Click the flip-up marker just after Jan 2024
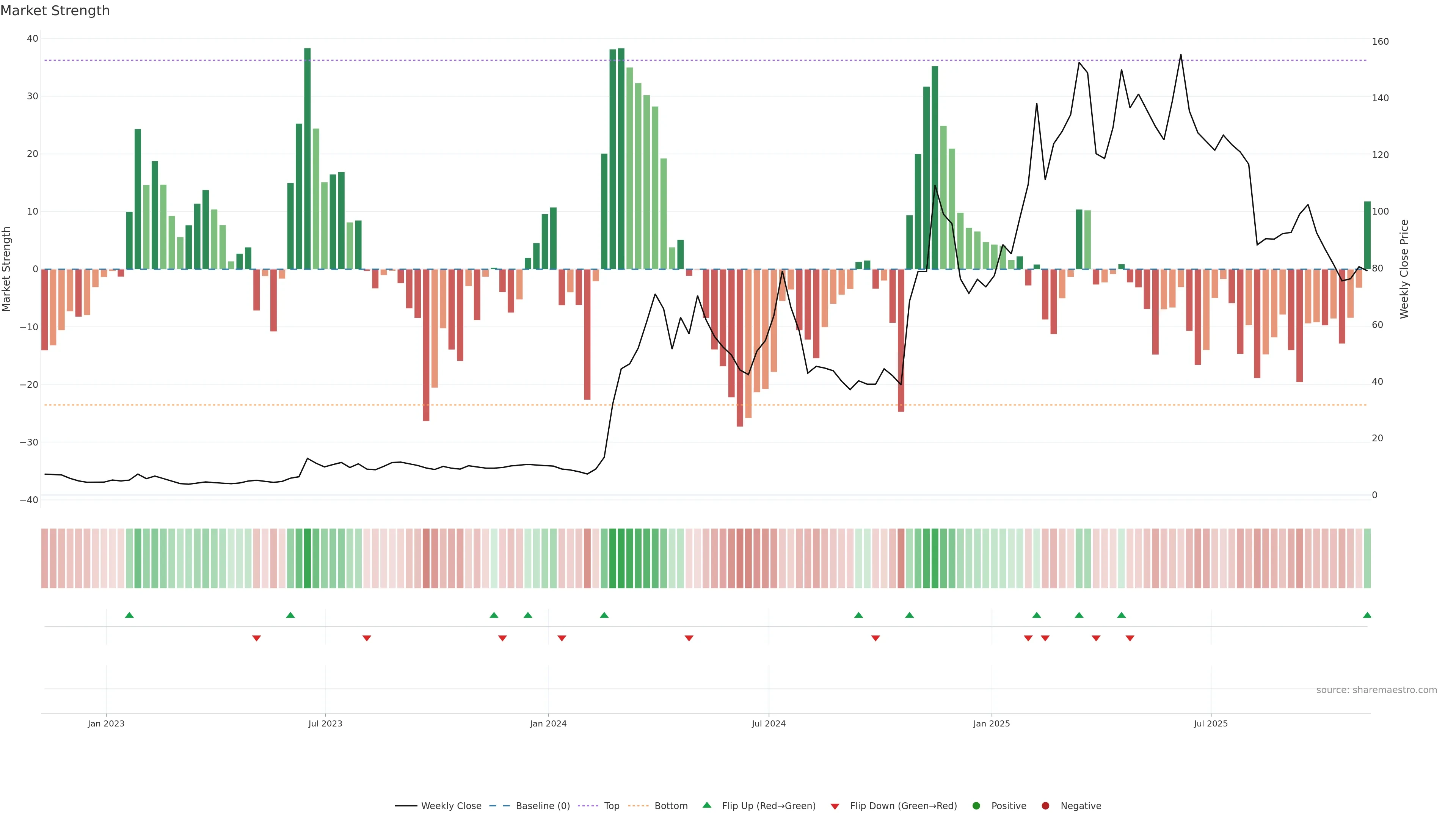This screenshot has width=1456, height=819. [x=604, y=615]
